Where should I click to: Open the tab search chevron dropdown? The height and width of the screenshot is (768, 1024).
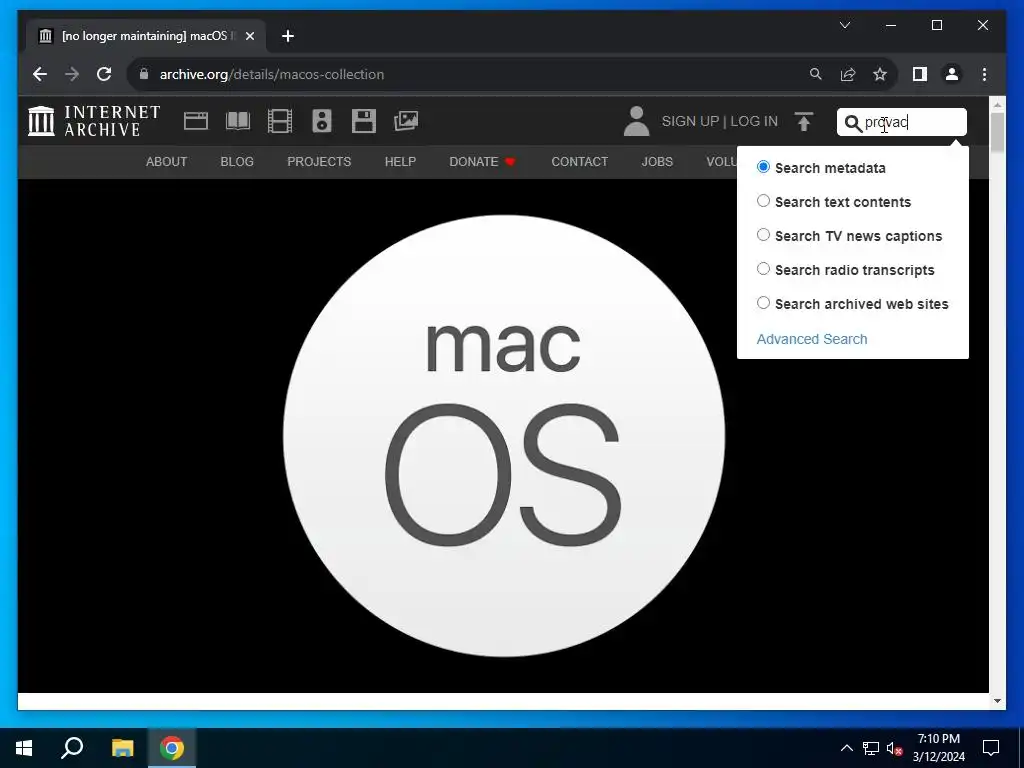click(x=844, y=25)
